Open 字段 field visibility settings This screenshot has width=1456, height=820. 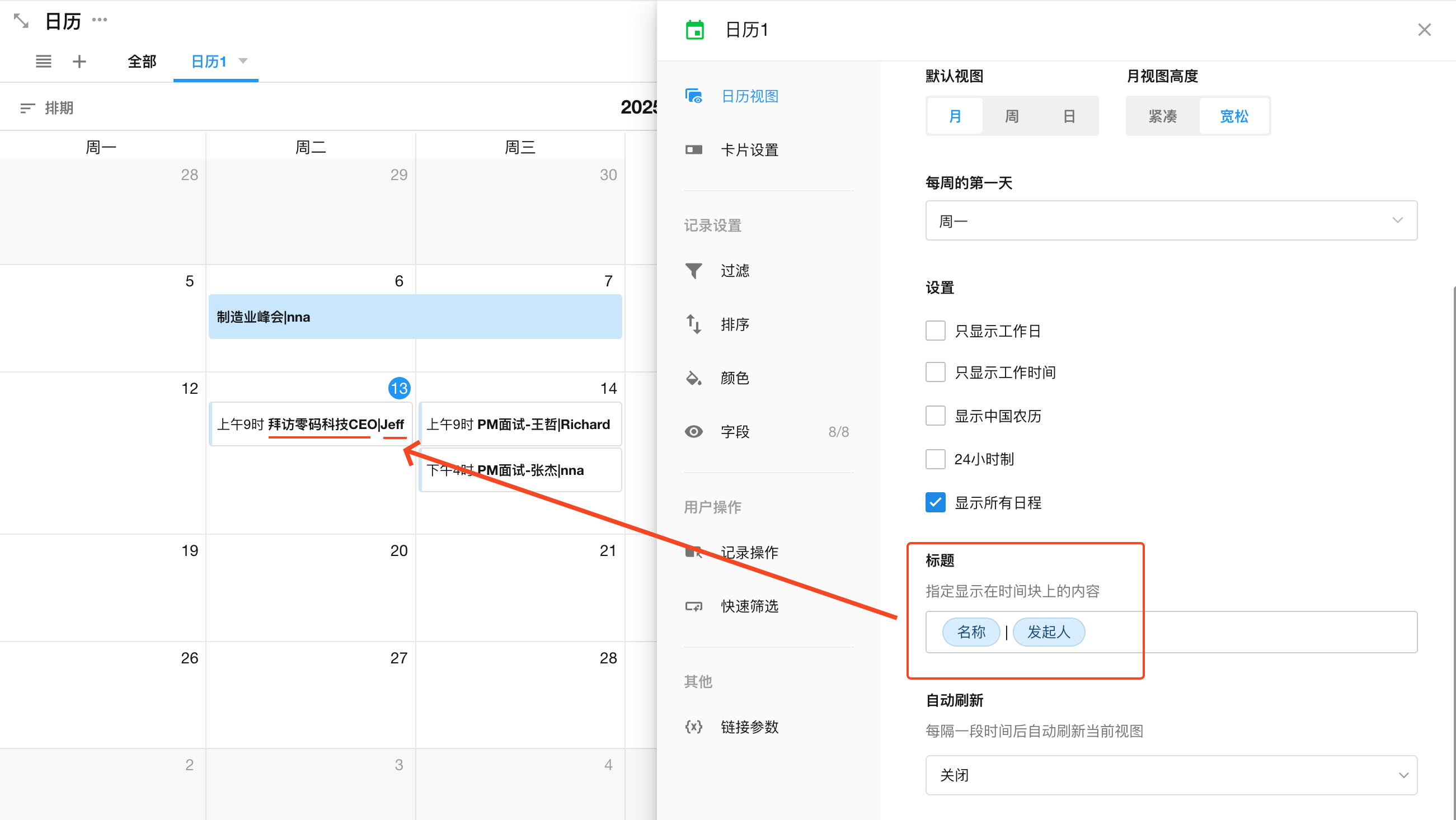pos(735,432)
